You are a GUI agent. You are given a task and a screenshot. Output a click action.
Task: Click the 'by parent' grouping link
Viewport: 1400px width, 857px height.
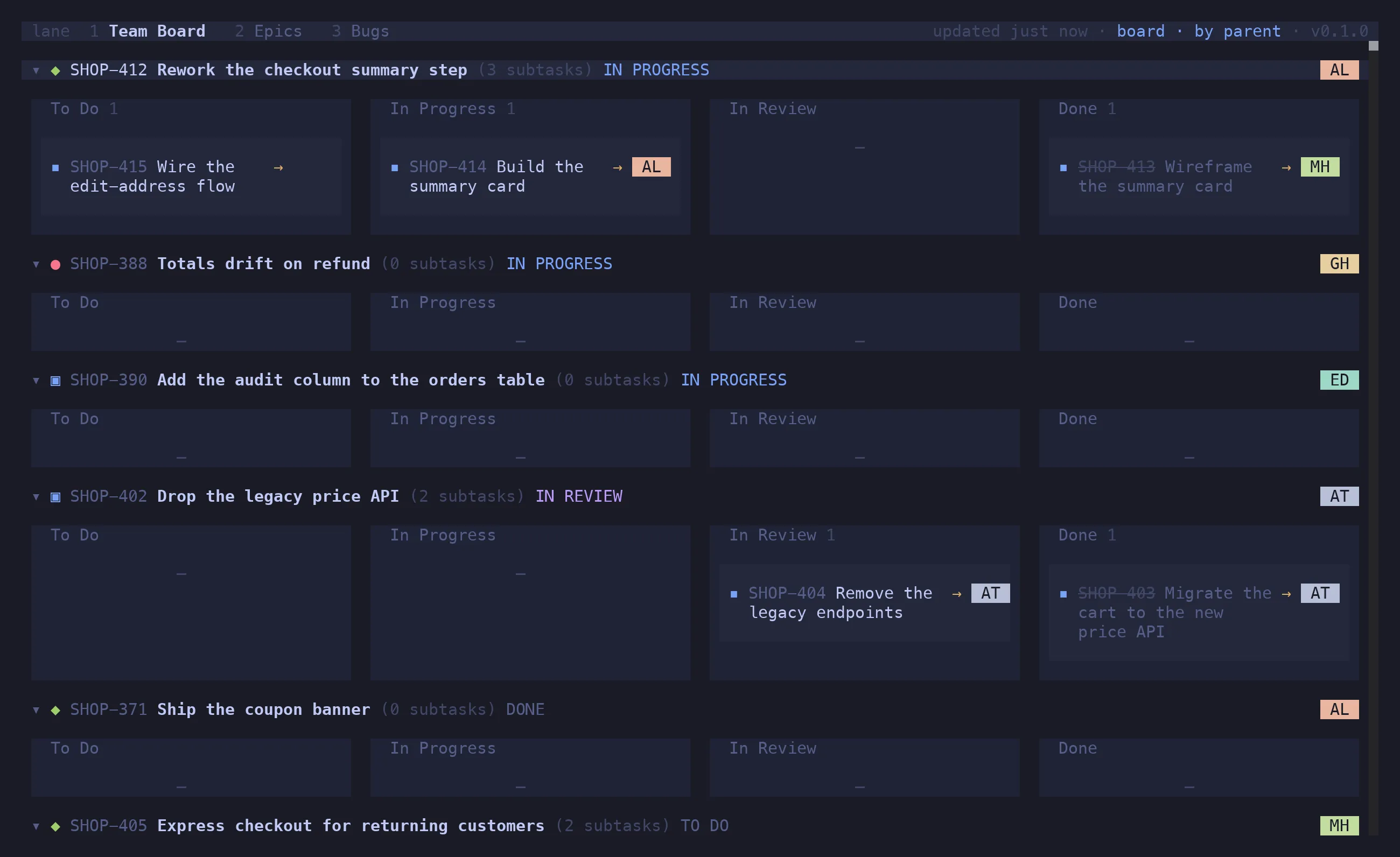[x=1237, y=31]
